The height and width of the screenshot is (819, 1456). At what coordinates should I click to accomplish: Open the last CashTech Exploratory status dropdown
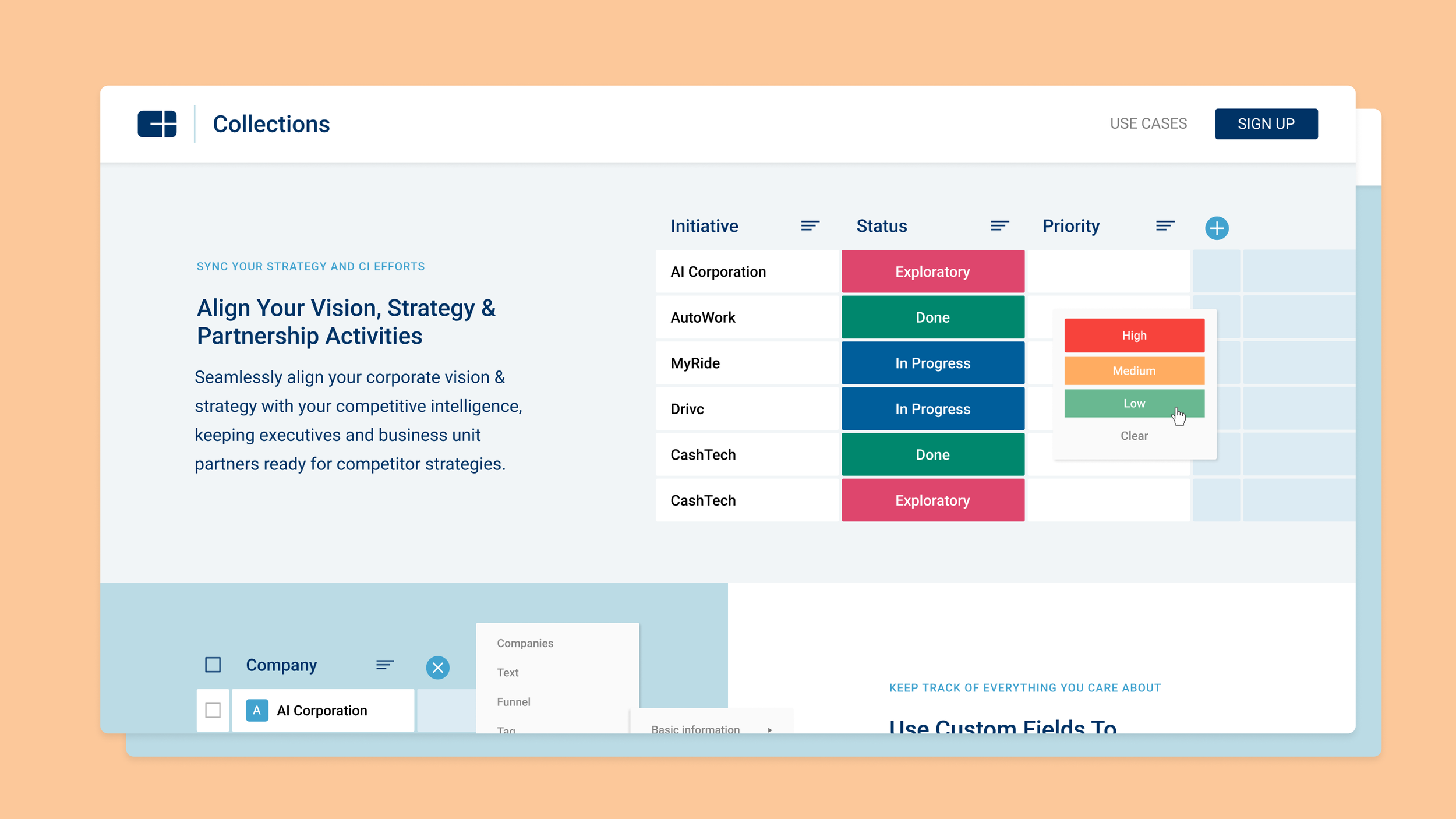tap(932, 500)
